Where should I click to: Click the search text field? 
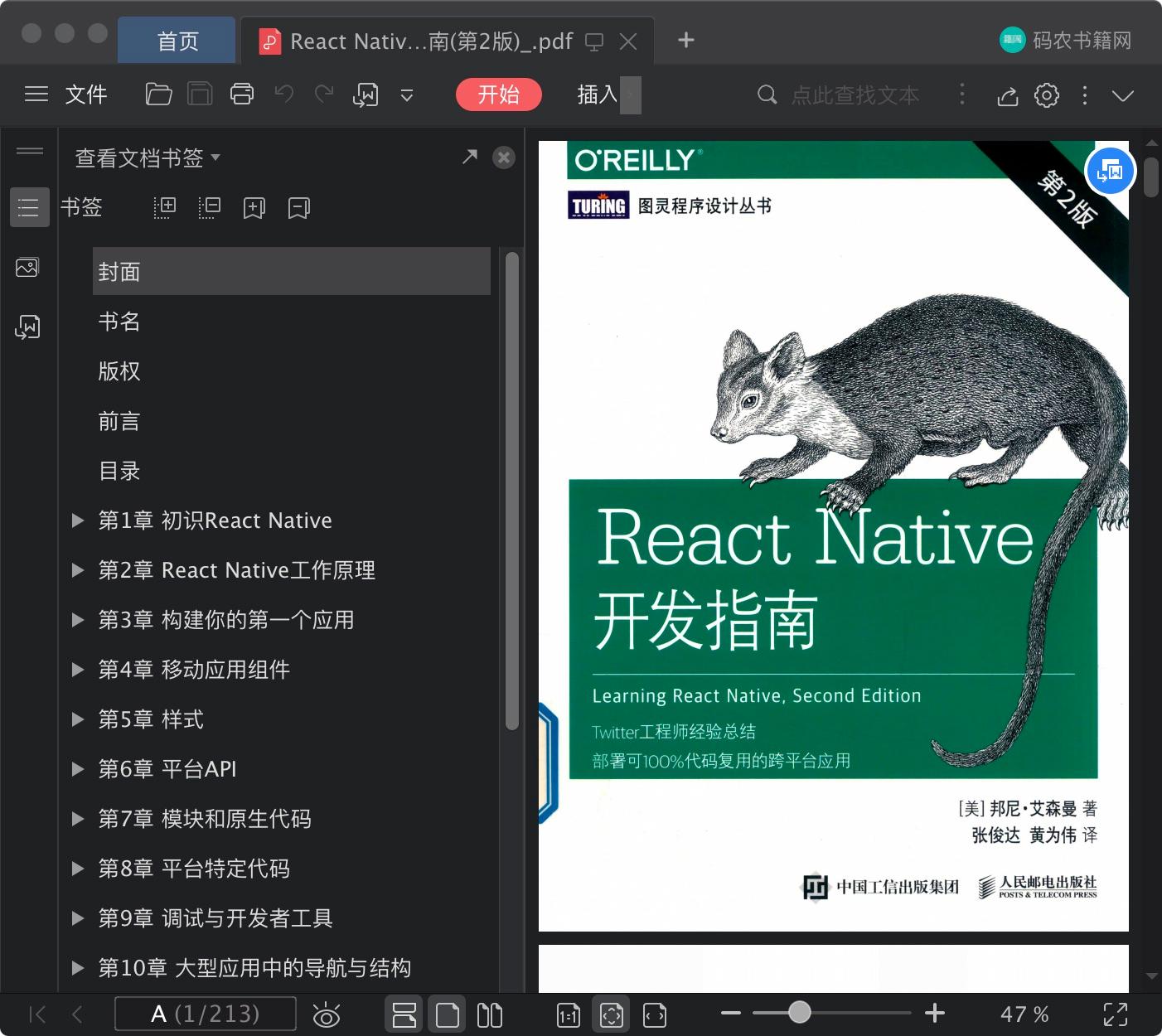[x=855, y=95]
